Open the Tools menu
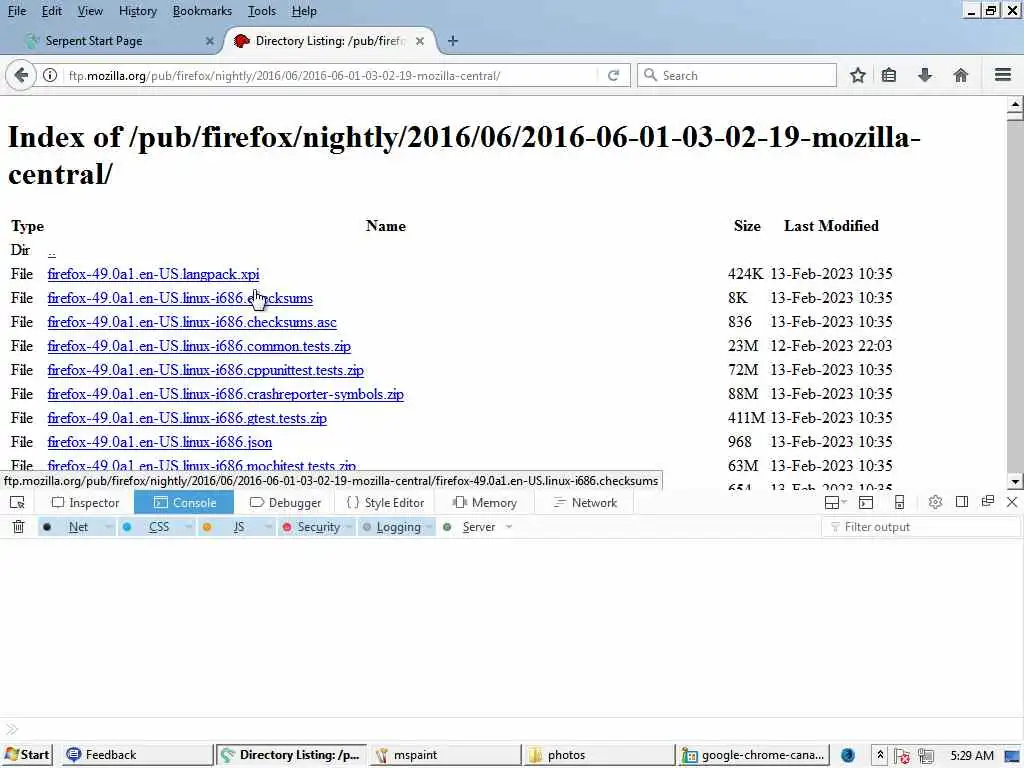This screenshot has height=768, width=1024. [x=261, y=11]
